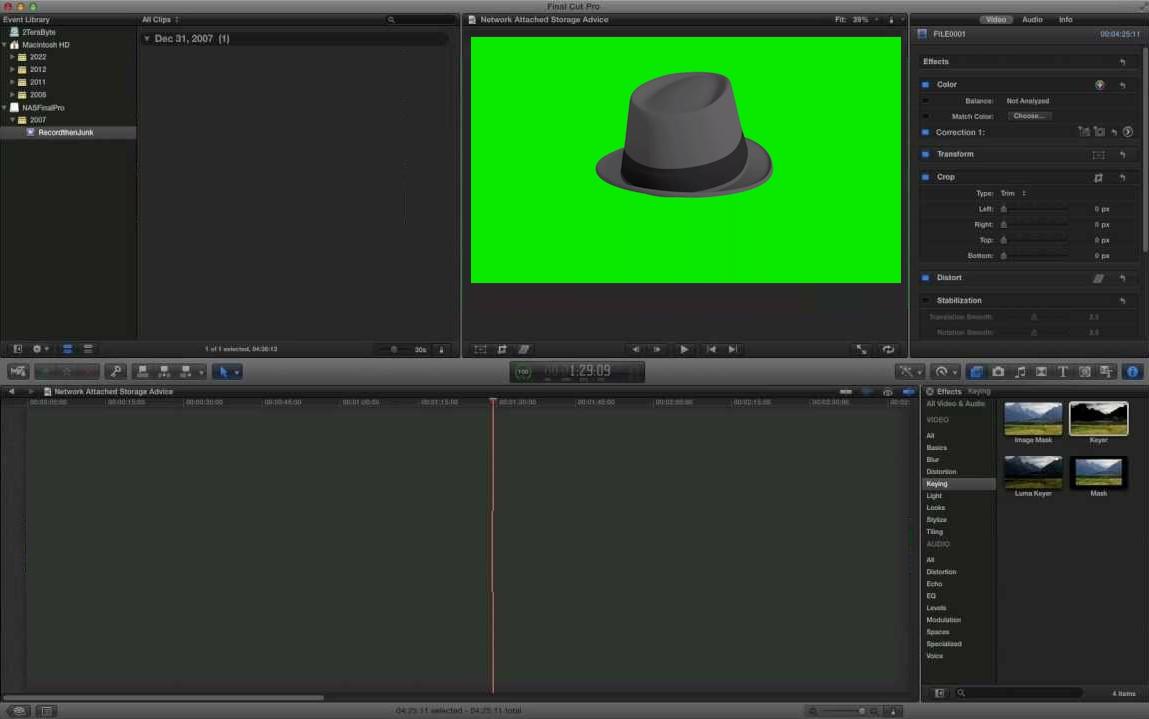The width and height of the screenshot is (1149, 719).
Task: Toggle the Distort effect checkbox
Action: 926,278
